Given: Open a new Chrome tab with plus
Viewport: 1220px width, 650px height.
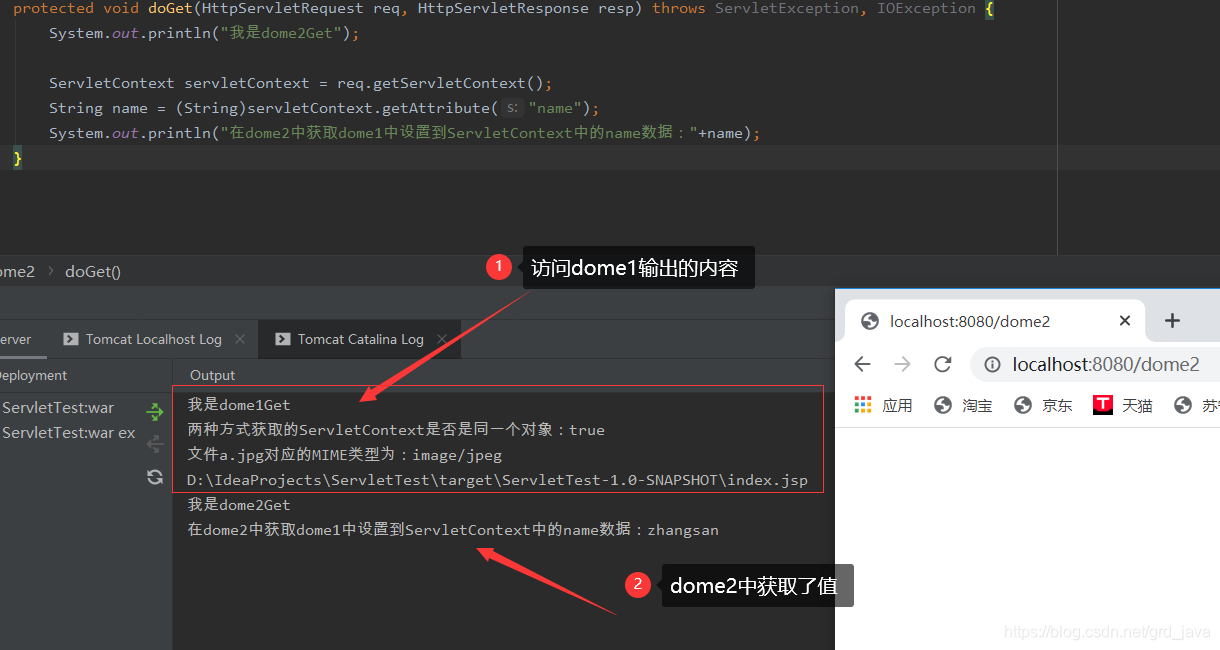Looking at the screenshot, I should (x=1173, y=320).
